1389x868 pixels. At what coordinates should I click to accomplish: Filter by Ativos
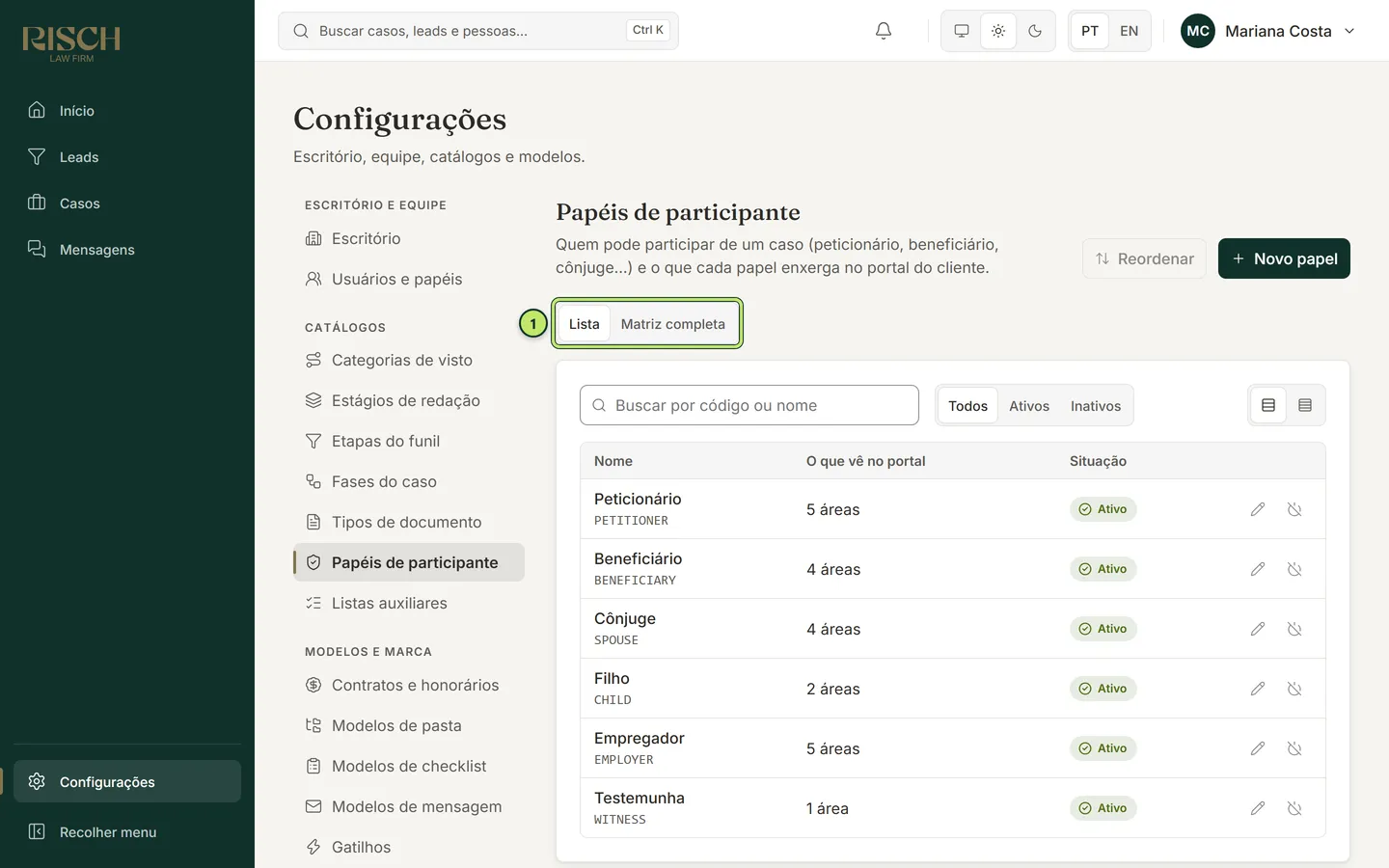tap(1029, 406)
